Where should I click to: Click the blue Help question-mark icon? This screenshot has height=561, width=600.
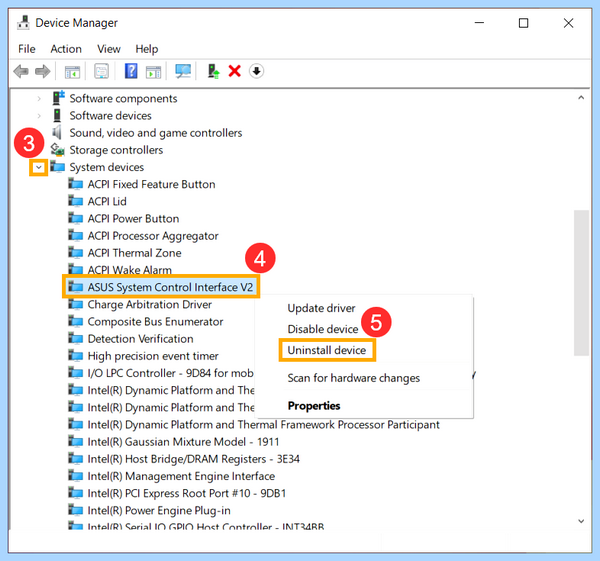pyautogui.click(x=131, y=71)
